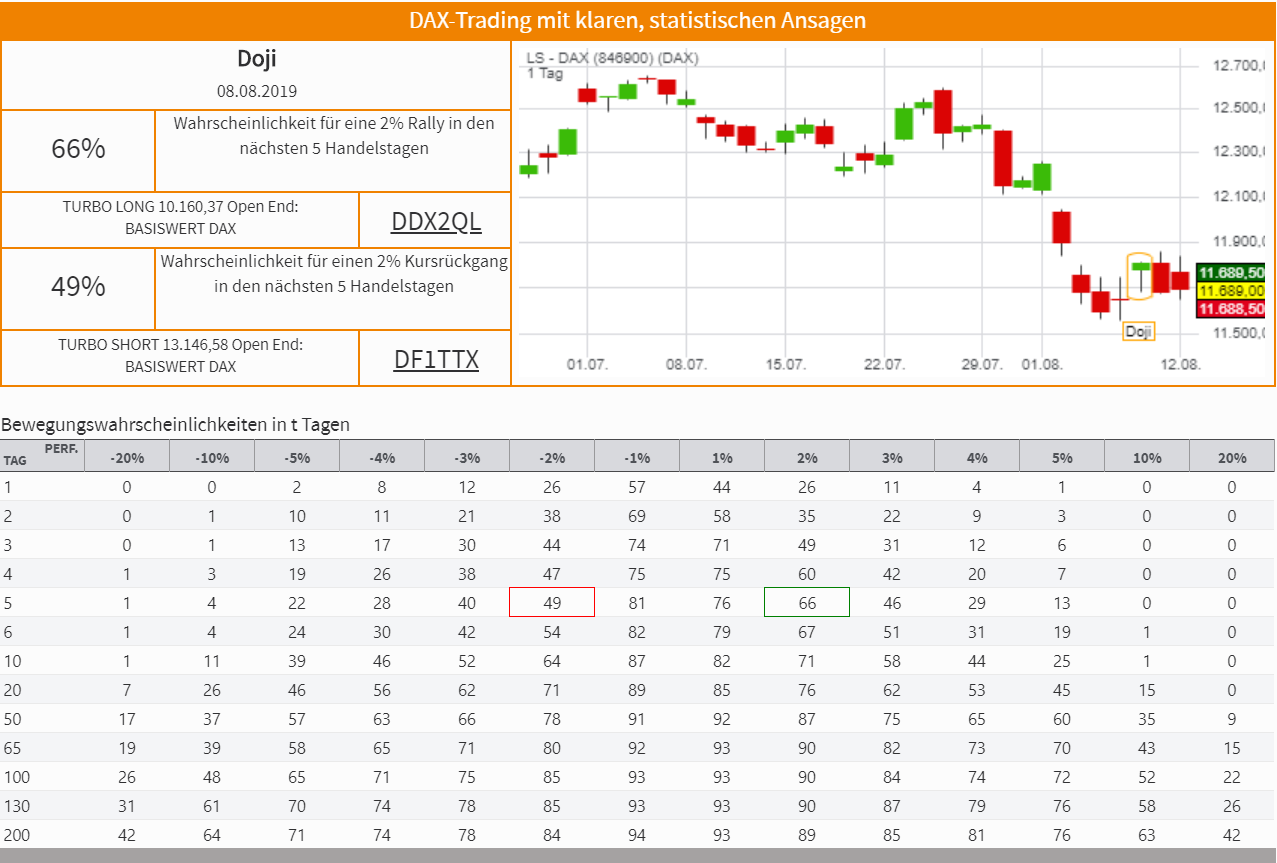
Task: Click the large 66% rally probability
Action: (x=78, y=149)
